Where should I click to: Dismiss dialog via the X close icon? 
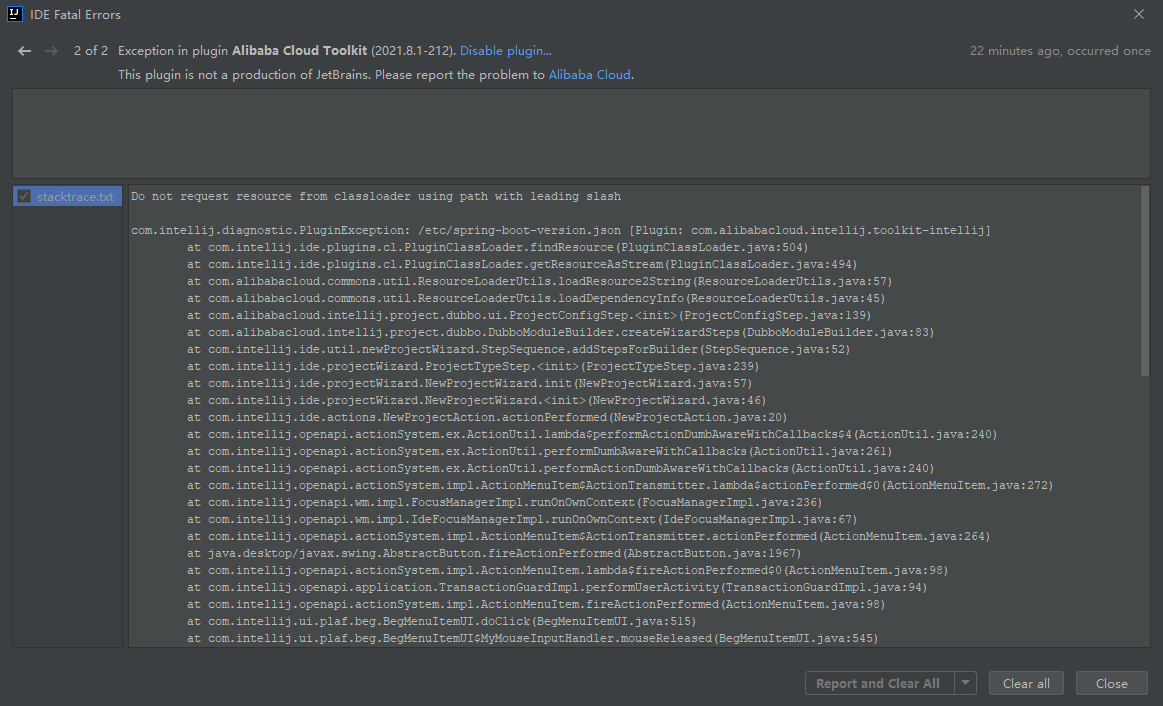click(1138, 14)
